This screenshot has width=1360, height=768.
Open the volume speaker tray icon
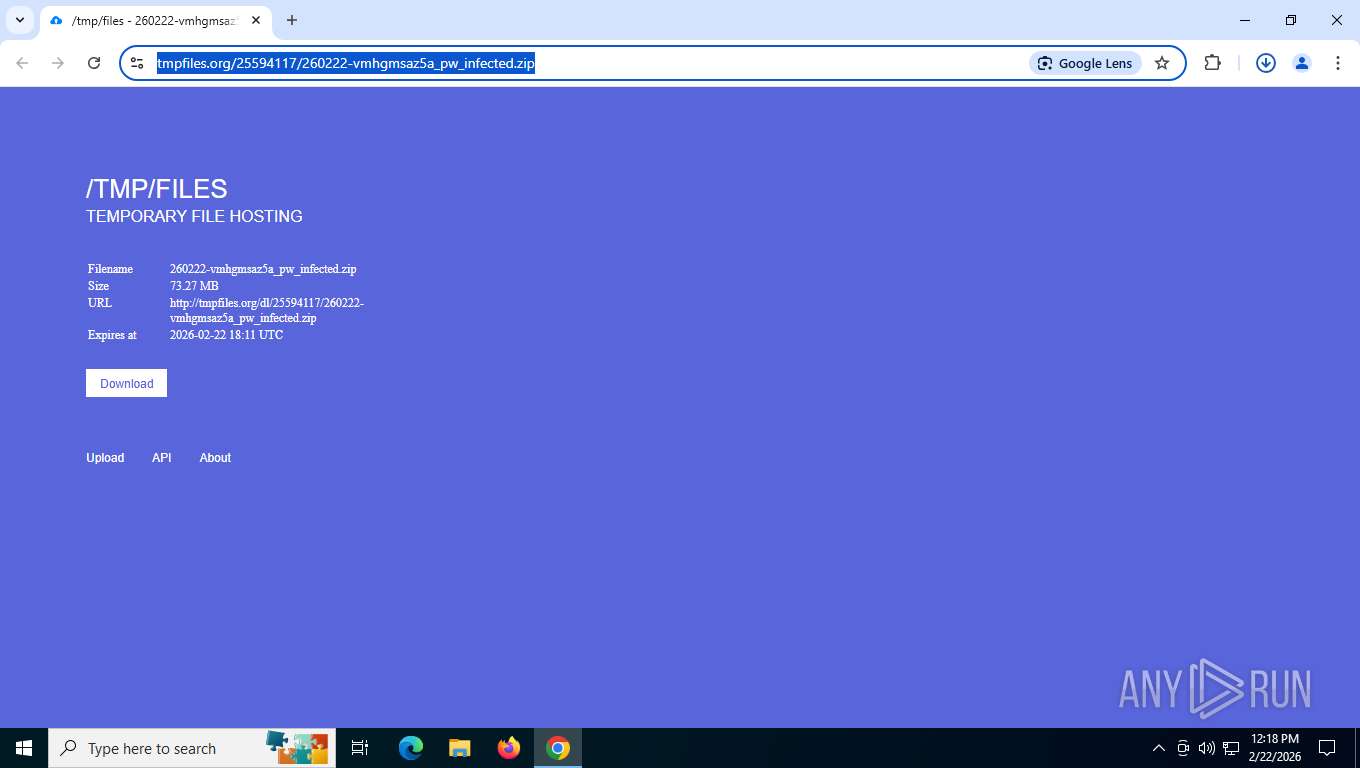pyautogui.click(x=1207, y=748)
